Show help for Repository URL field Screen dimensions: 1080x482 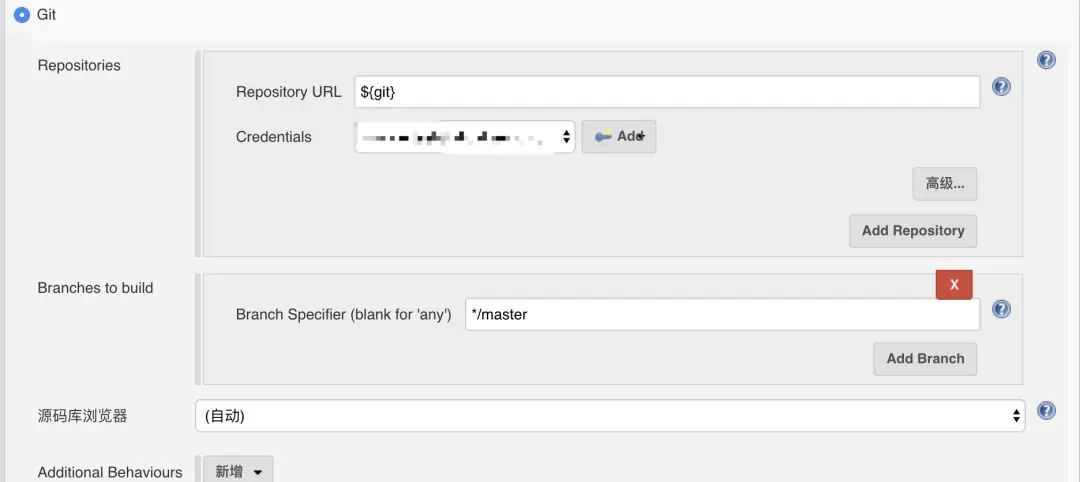point(1001,87)
